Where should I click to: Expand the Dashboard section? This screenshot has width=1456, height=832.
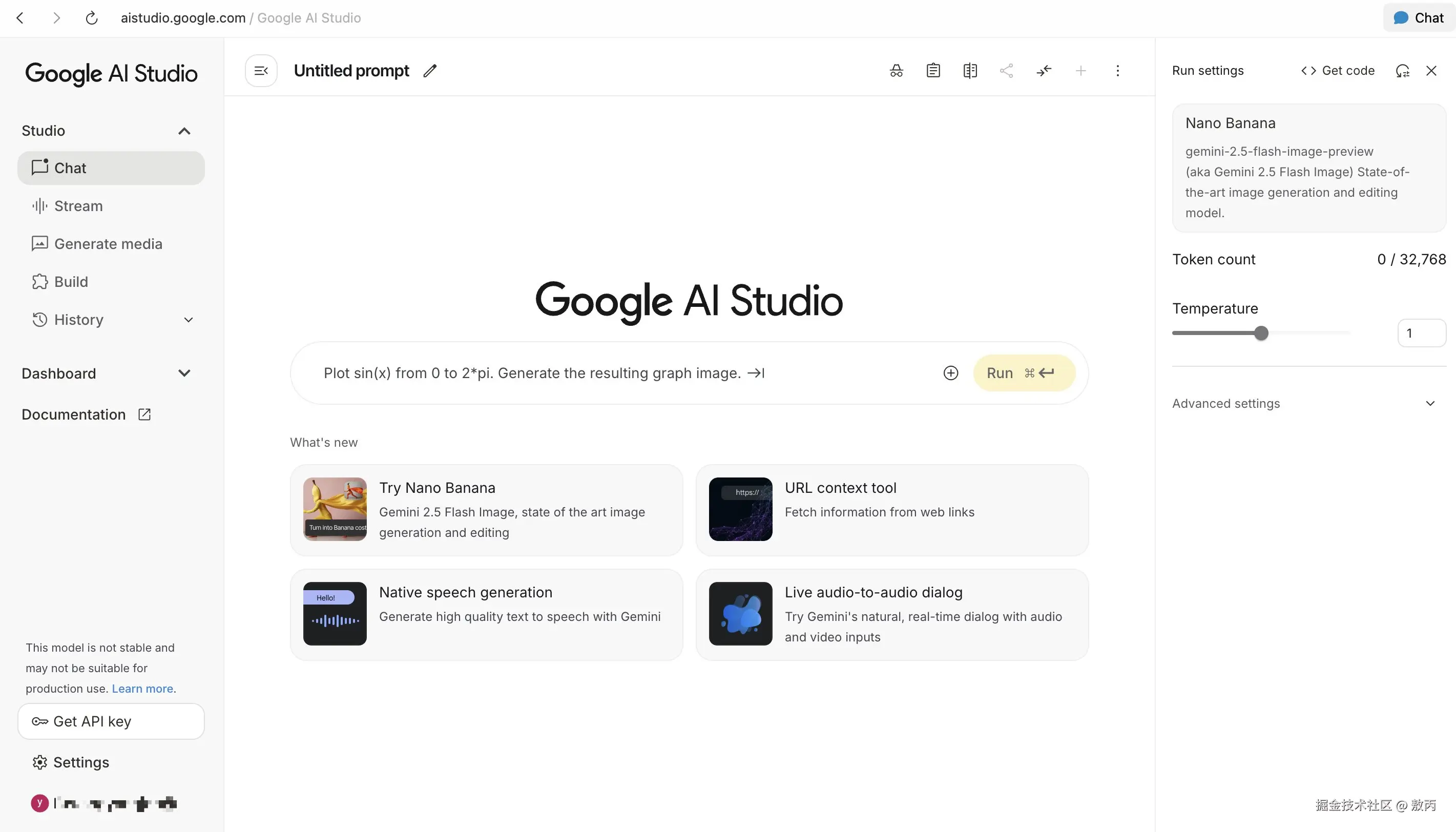pos(184,373)
